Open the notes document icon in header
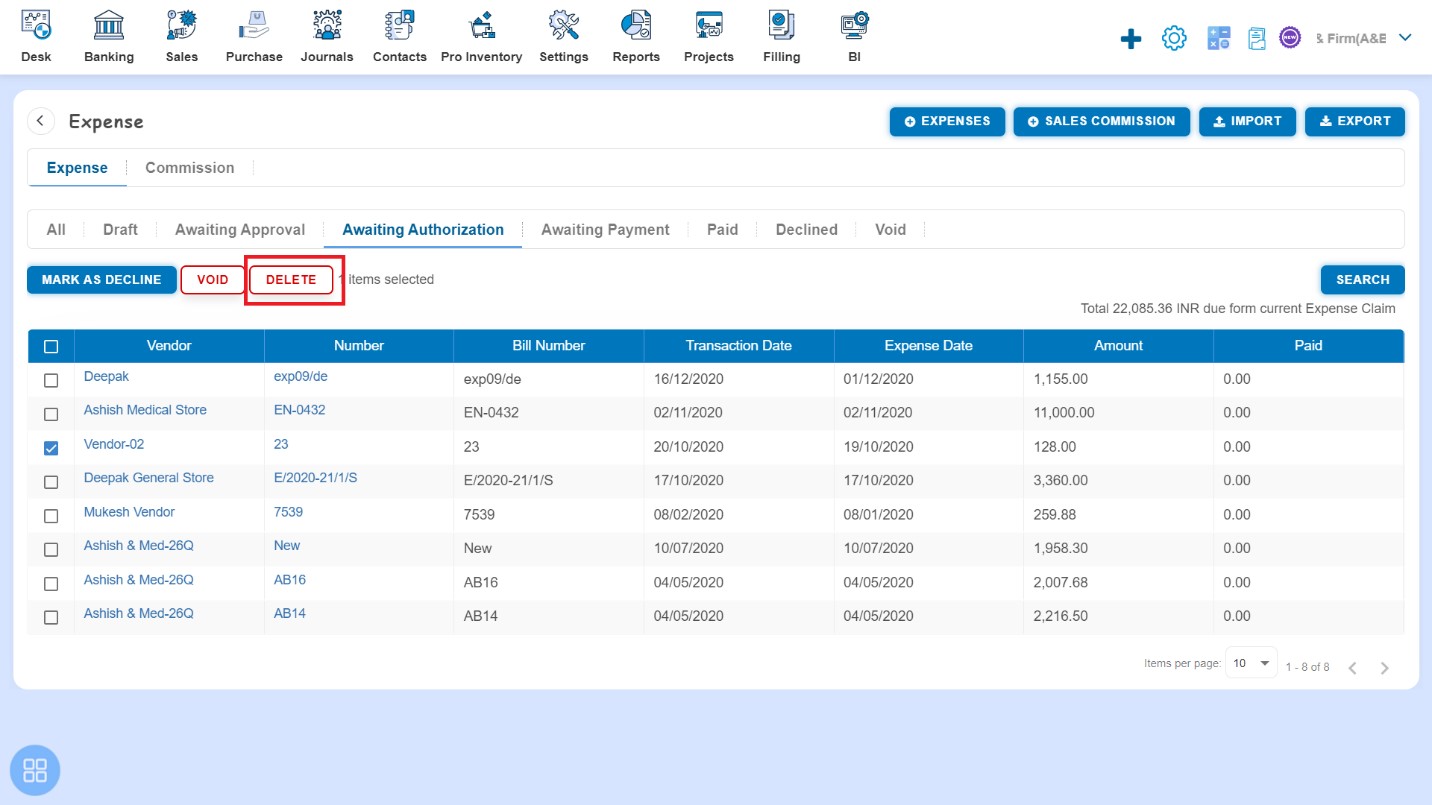This screenshot has height=805, width=1432. 1257,38
